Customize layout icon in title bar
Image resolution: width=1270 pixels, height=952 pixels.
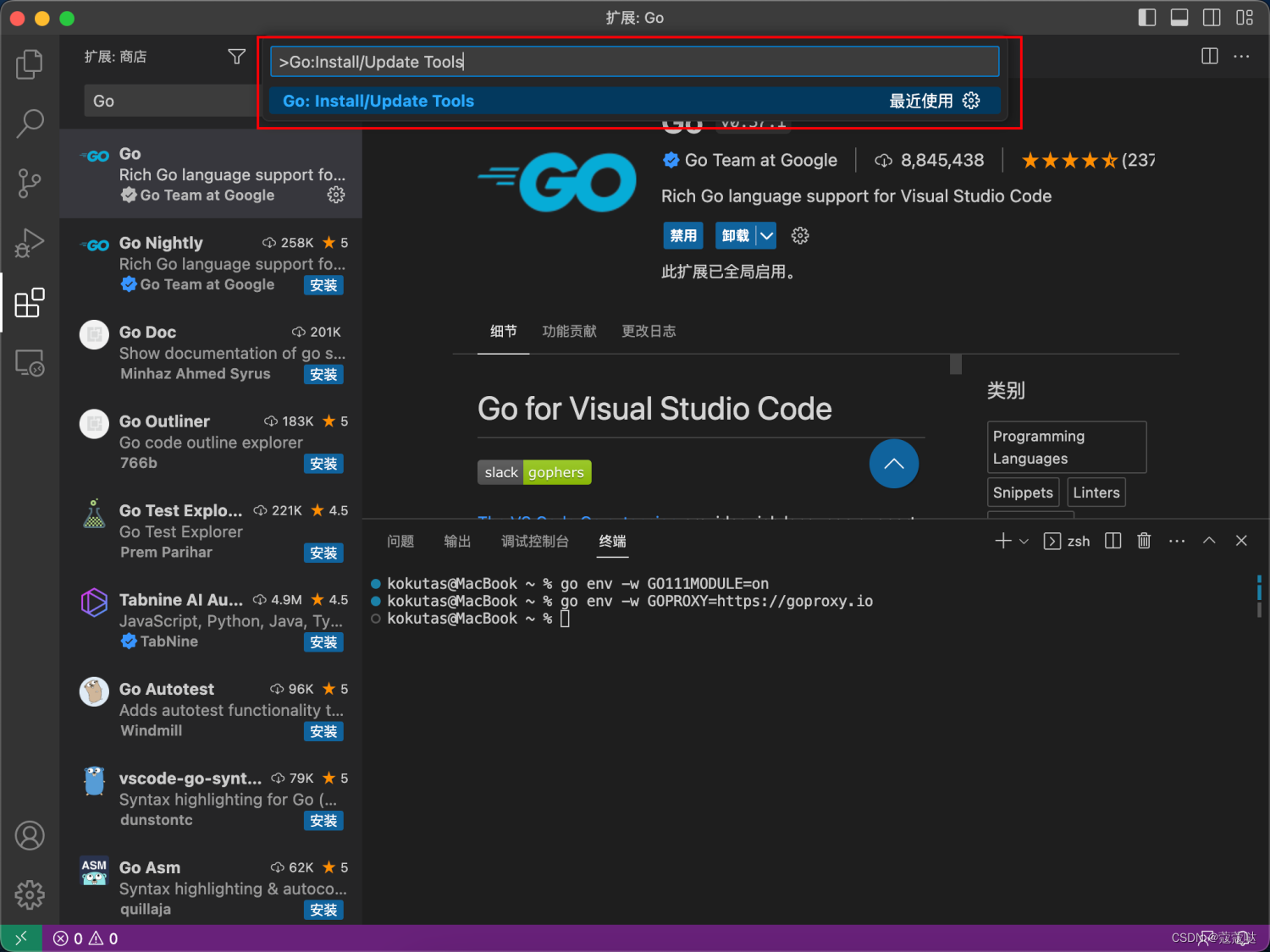tap(1245, 18)
